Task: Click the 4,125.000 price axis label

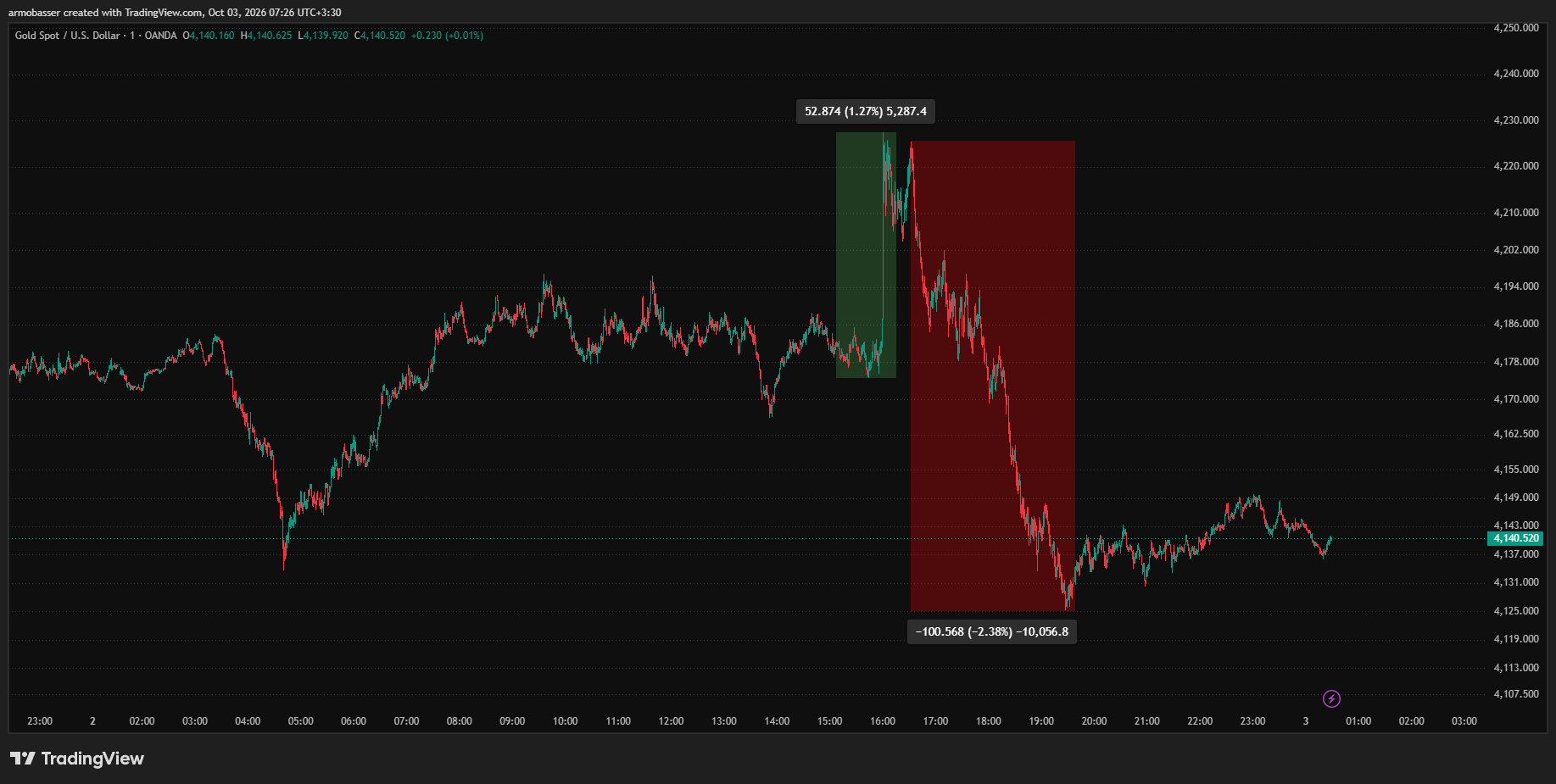Action: 1516,611
